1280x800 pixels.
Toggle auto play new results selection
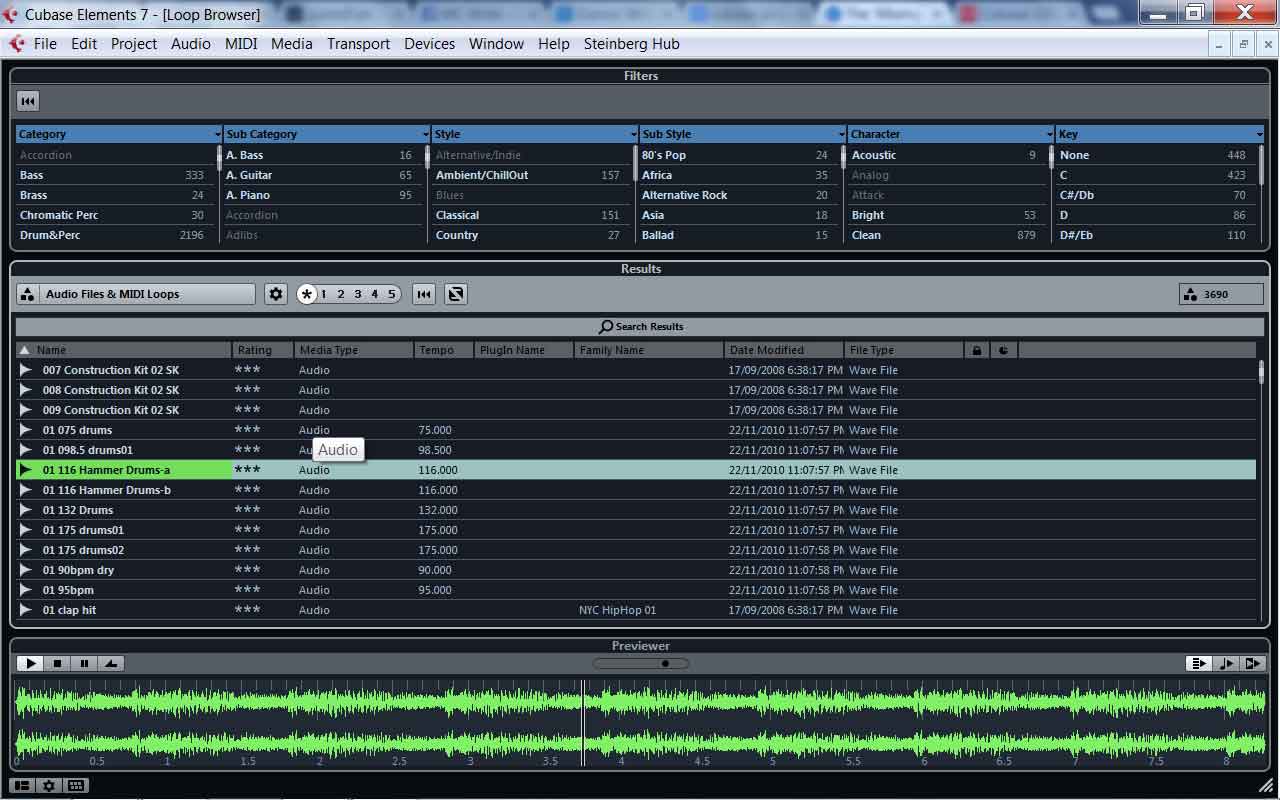[x=1198, y=663]
